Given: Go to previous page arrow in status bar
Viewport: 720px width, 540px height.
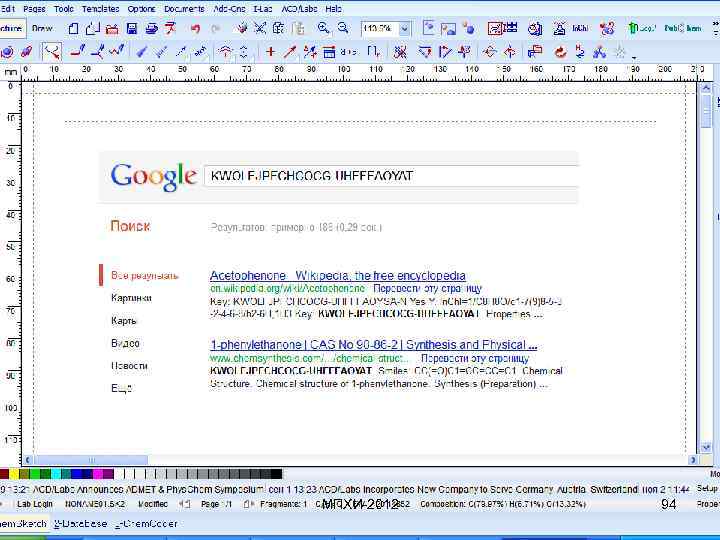Looking at the screenshot, I should click(x=185, y=504).
